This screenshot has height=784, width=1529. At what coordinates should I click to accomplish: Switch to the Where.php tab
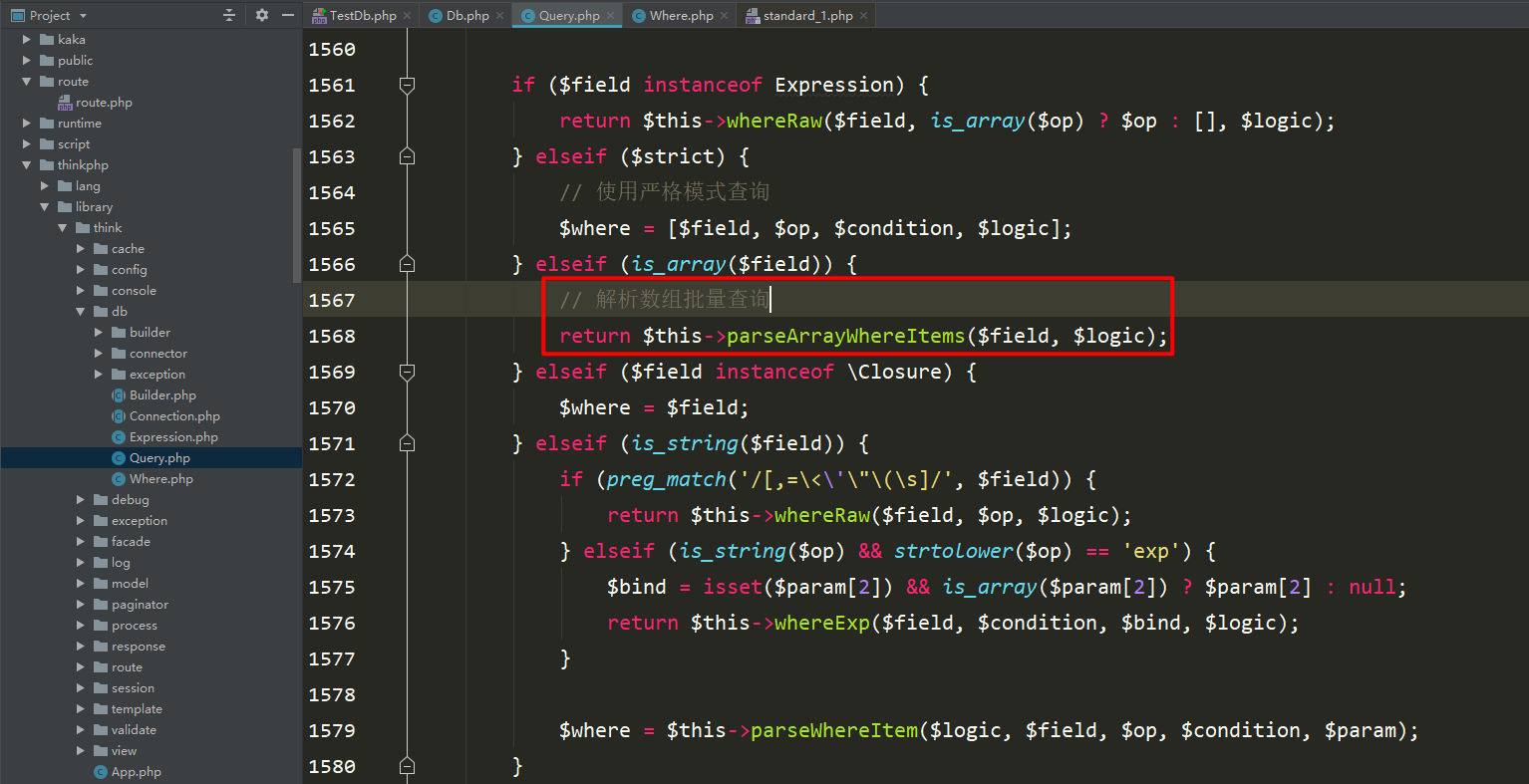point(682,15)
